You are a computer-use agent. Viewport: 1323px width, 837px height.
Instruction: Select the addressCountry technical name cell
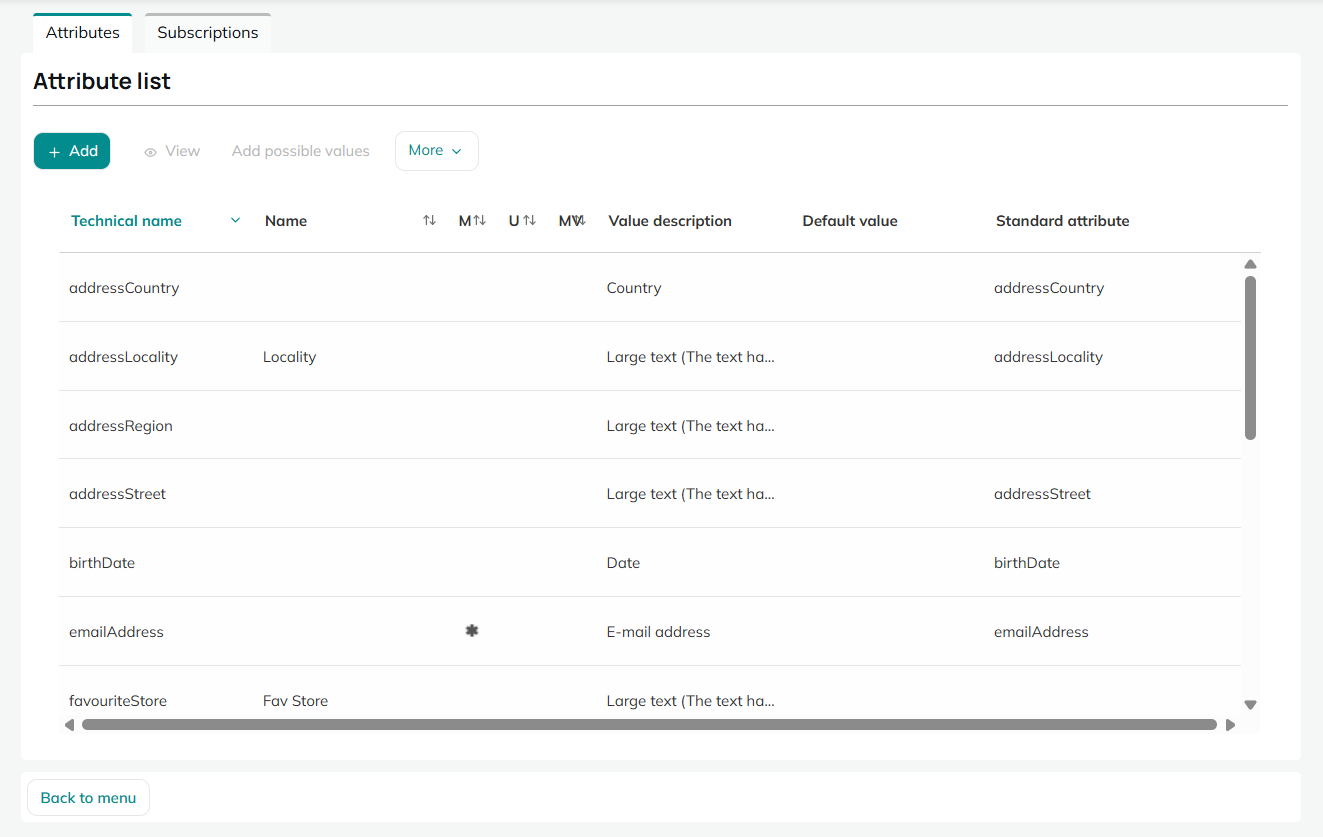pyautogui.click(x=124, y=288)
